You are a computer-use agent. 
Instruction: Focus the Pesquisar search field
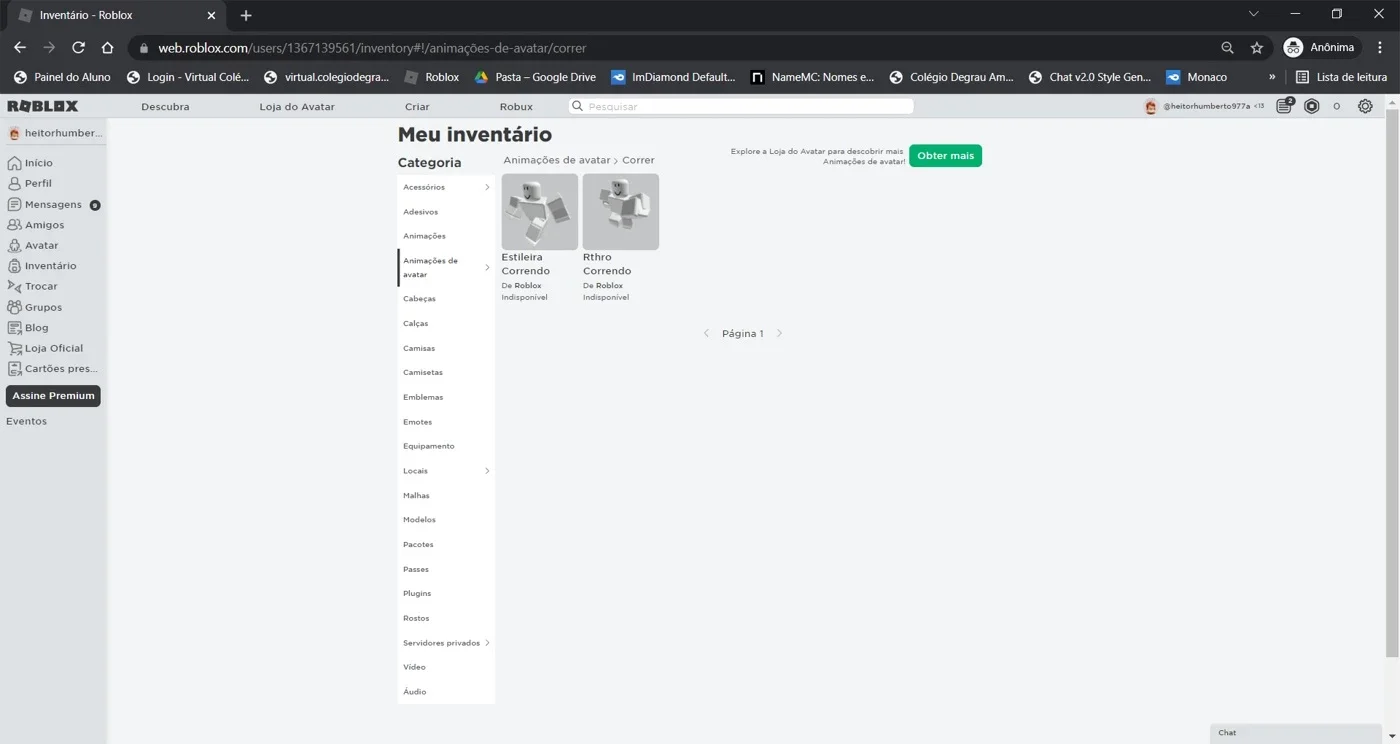coord(741,106)
